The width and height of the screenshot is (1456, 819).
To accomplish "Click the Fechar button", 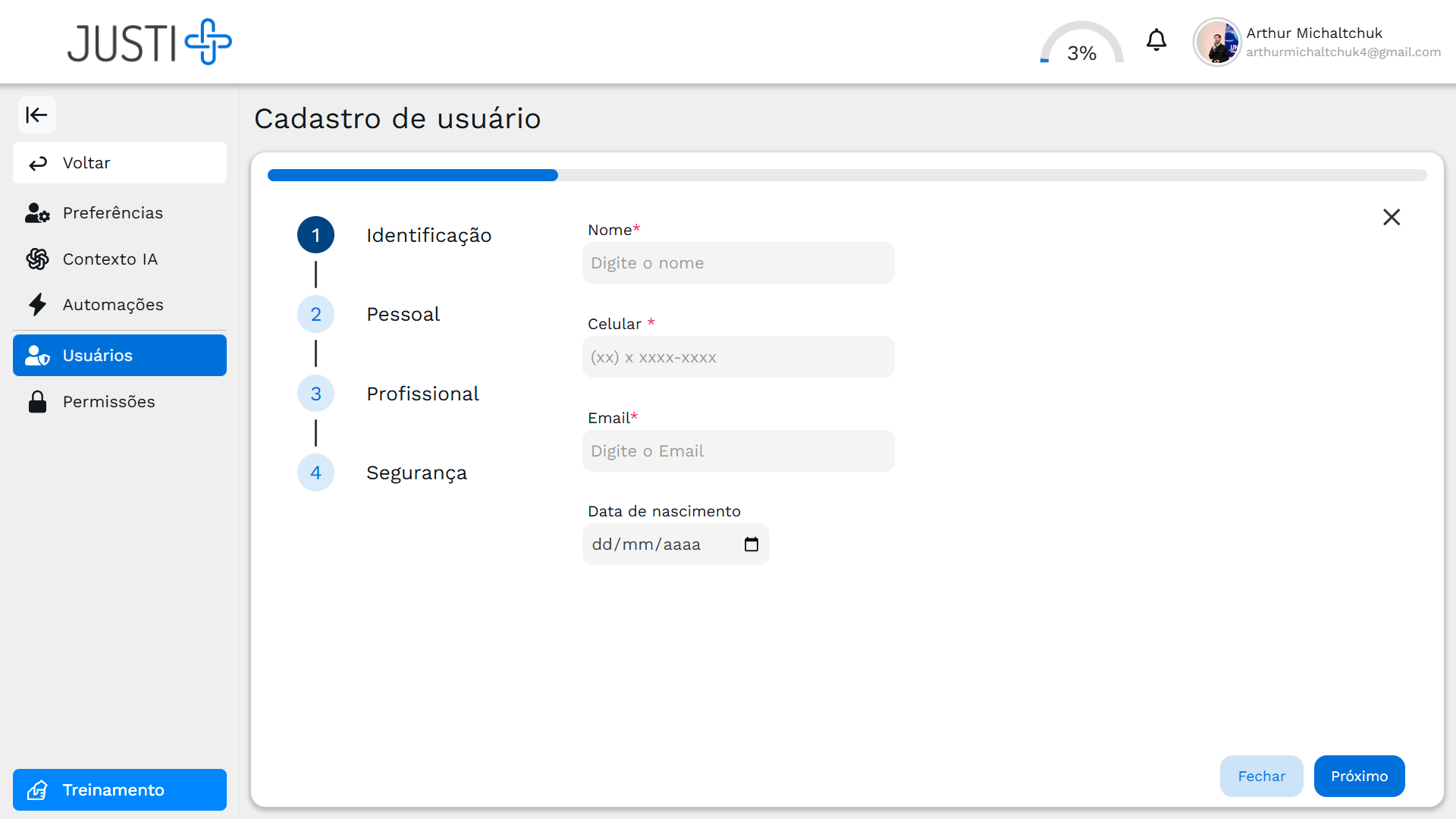I will (x=1261, y=776).
